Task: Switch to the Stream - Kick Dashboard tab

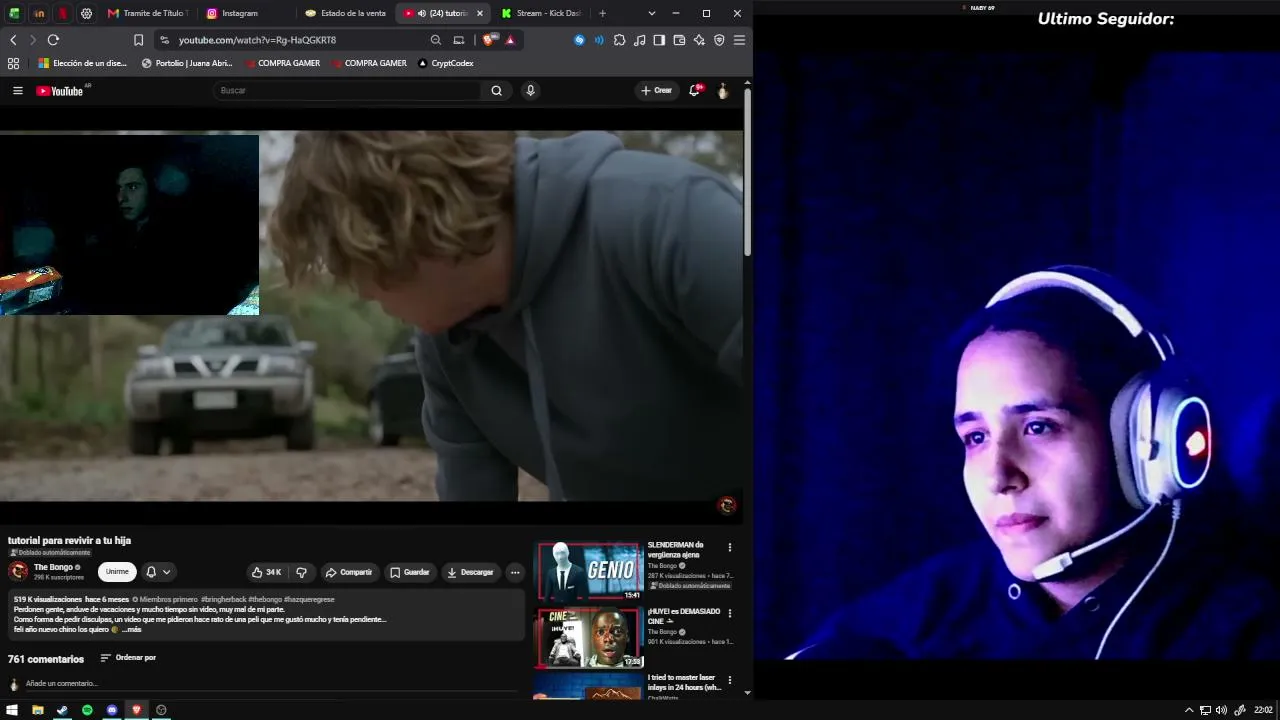Action: [540, 13]
